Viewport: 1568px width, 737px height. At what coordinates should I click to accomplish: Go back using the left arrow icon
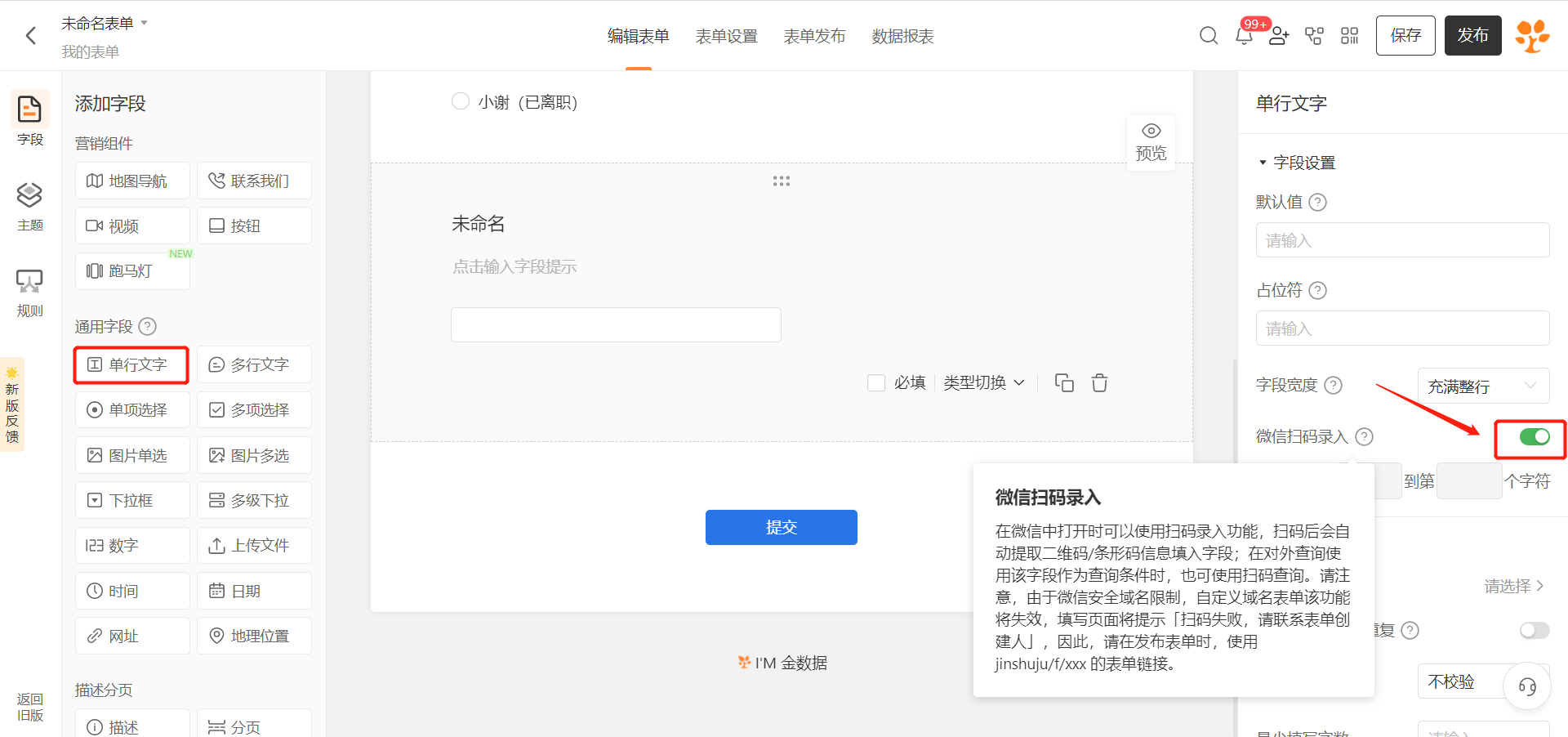pos(31,36)
